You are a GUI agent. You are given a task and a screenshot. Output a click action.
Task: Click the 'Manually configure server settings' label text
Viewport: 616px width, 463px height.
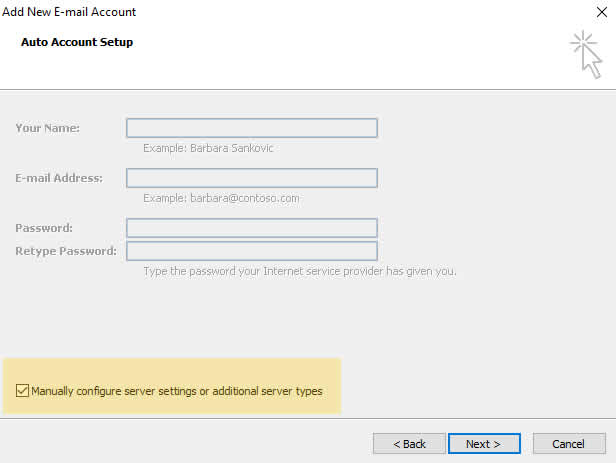pyautogui.click(x=177, y=391)
